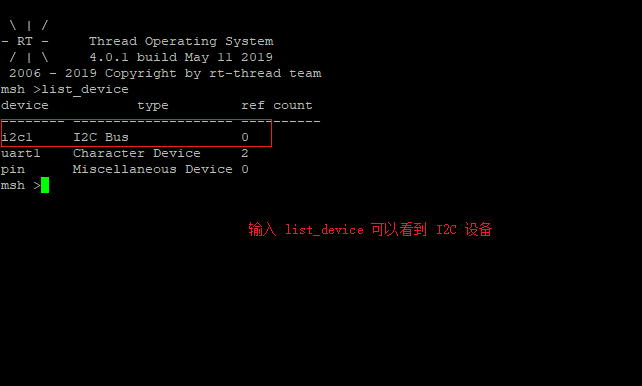Click the green terminal cursor block
This screenshot has height=386, width=642.
(45, 185)
